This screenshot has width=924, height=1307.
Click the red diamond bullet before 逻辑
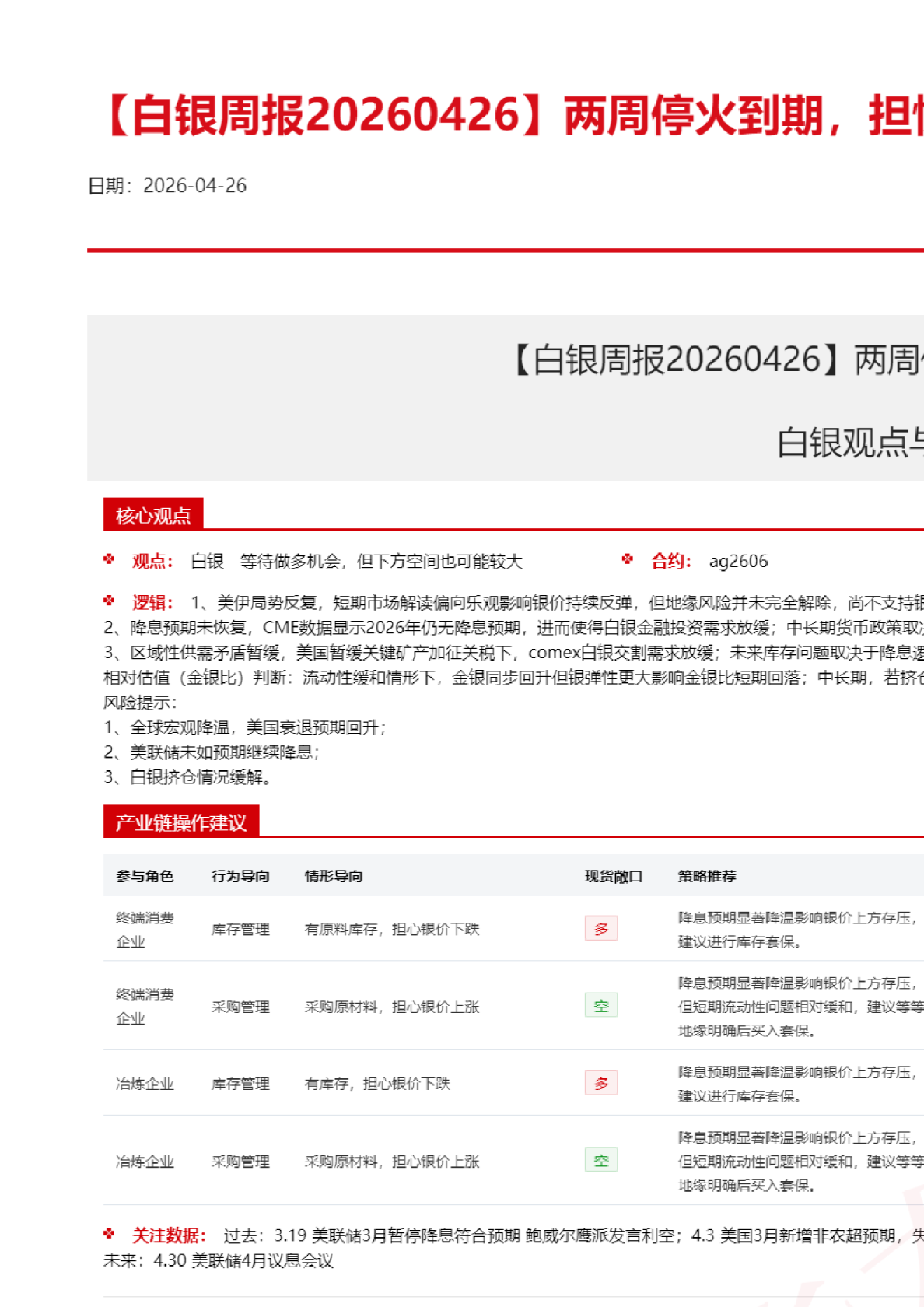(109, 601)
